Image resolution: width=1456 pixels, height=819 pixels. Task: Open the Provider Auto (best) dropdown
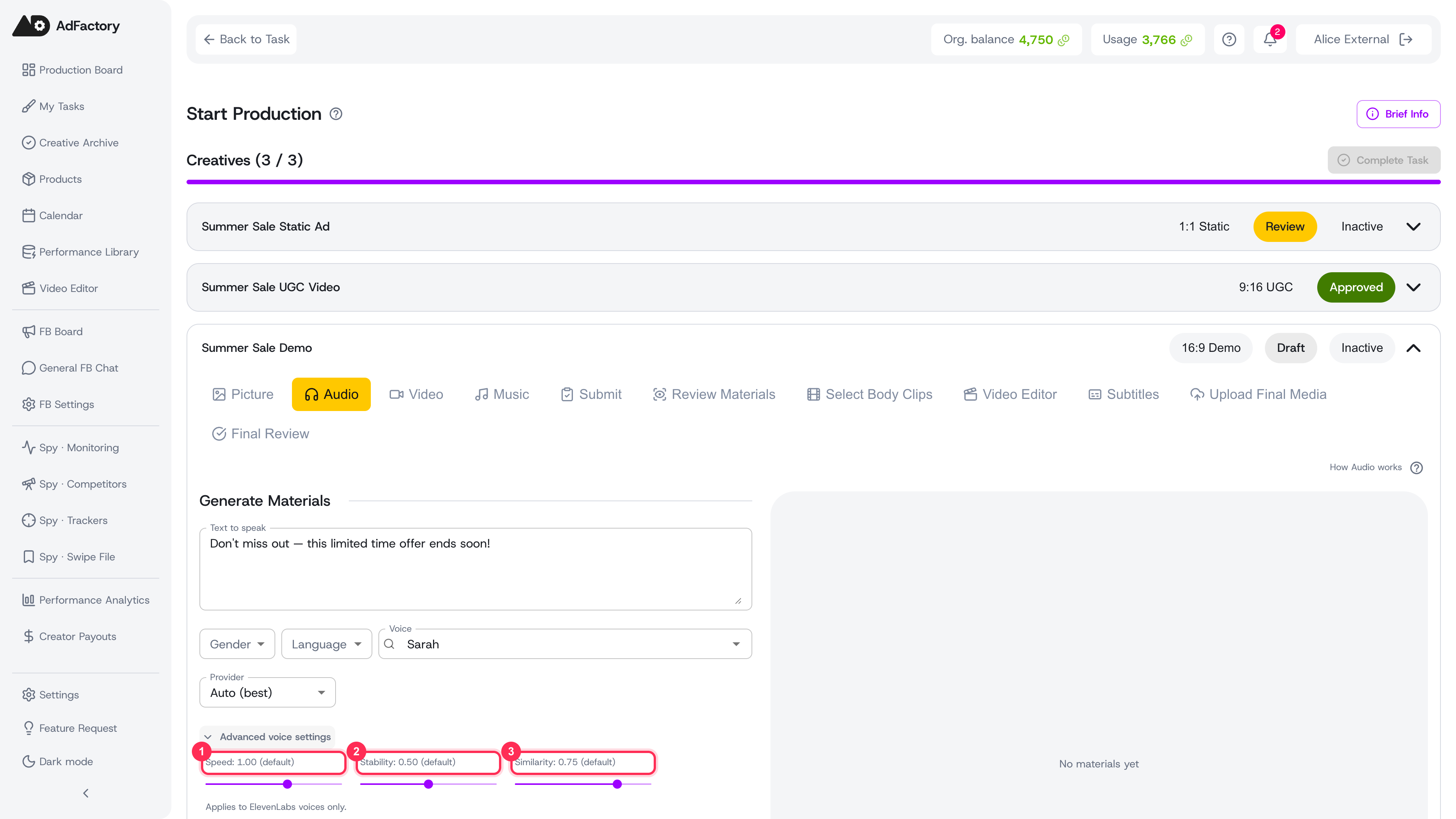point(267,692)
